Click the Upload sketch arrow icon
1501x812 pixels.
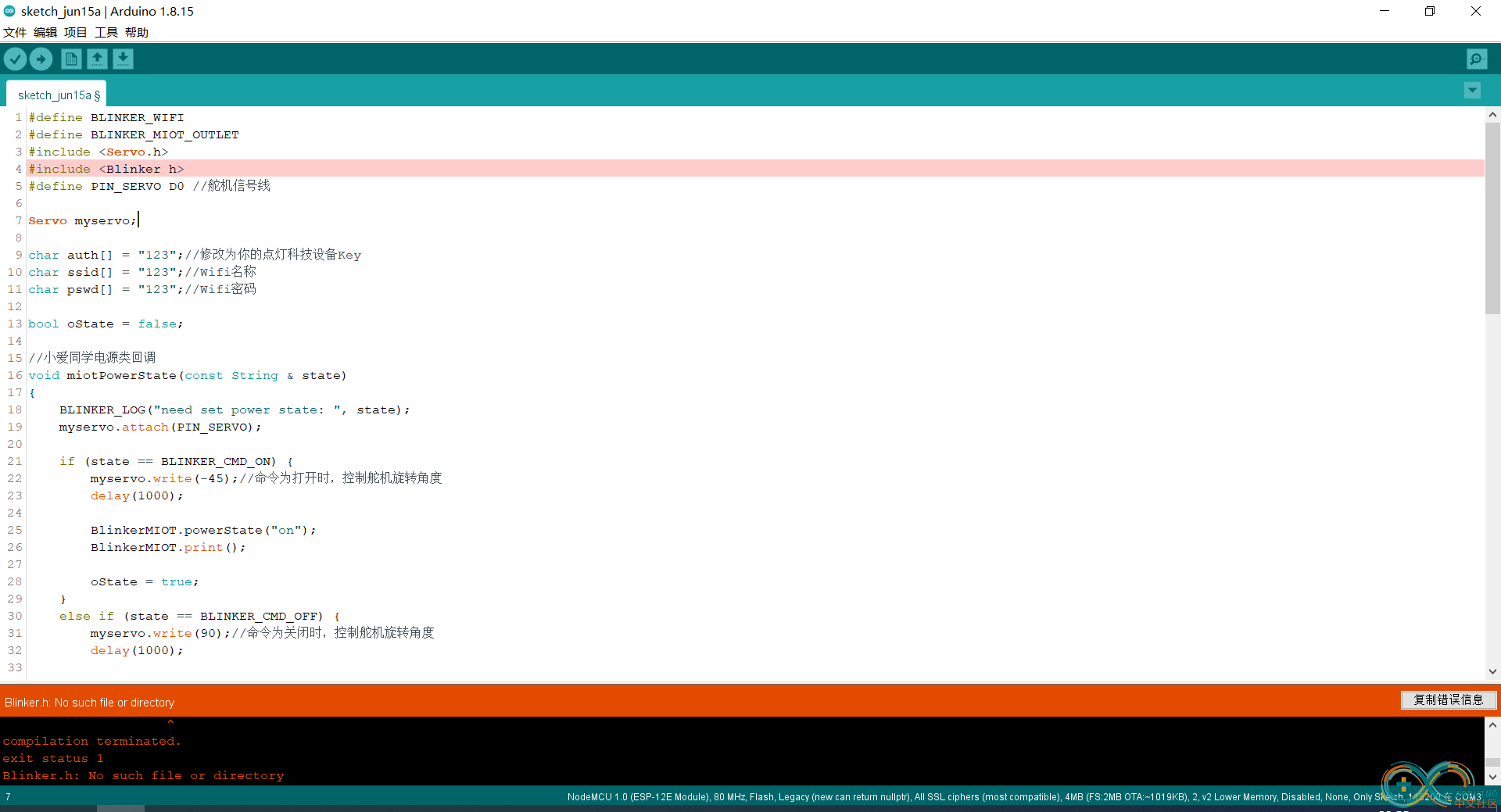coord(41,59)
